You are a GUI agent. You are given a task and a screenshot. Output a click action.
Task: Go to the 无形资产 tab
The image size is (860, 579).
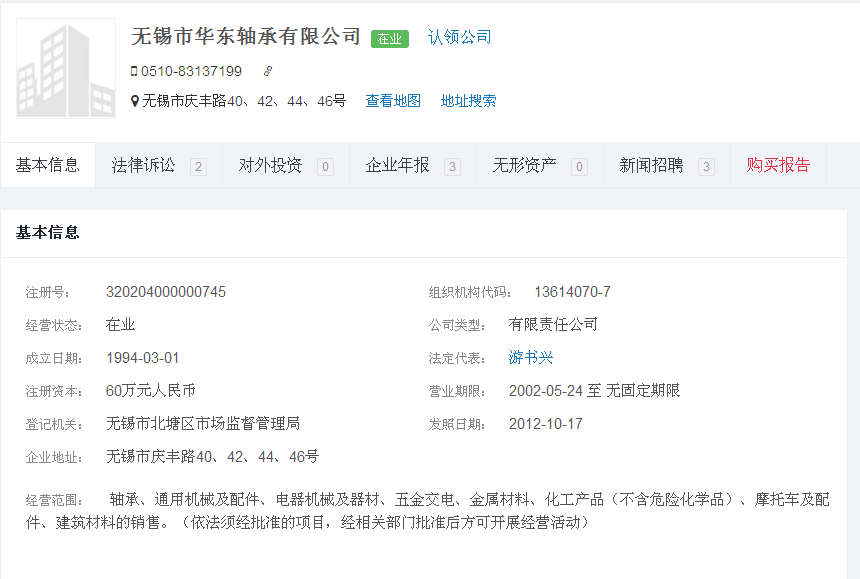pyautogui.click(x=524, y=166)
